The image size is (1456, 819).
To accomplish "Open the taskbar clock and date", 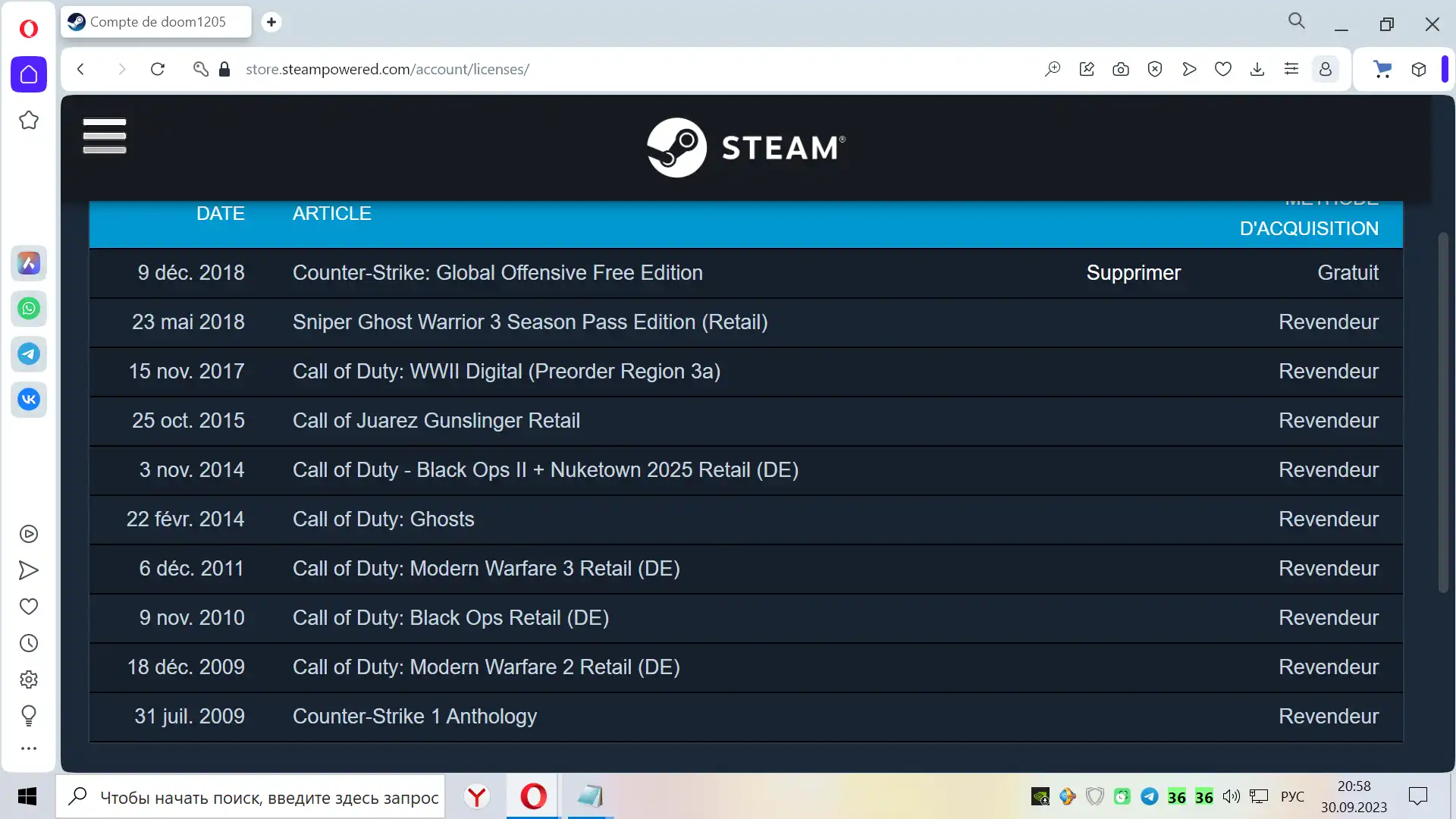I will coord(1354,796).
